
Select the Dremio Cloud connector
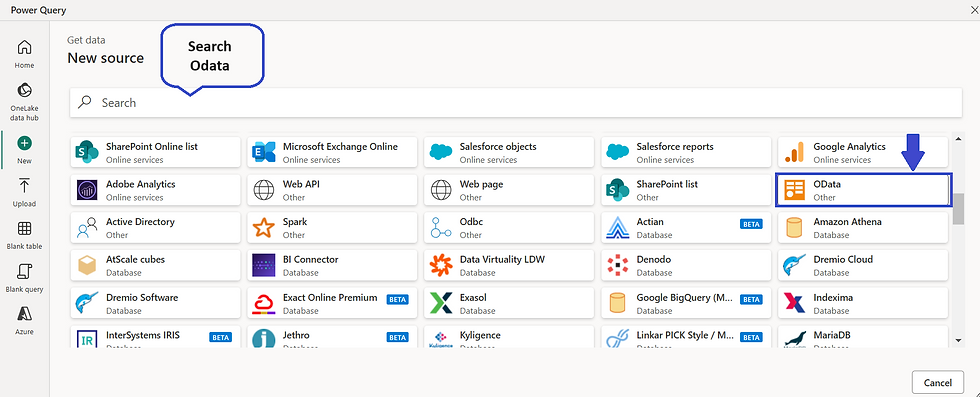click(862, 265)
